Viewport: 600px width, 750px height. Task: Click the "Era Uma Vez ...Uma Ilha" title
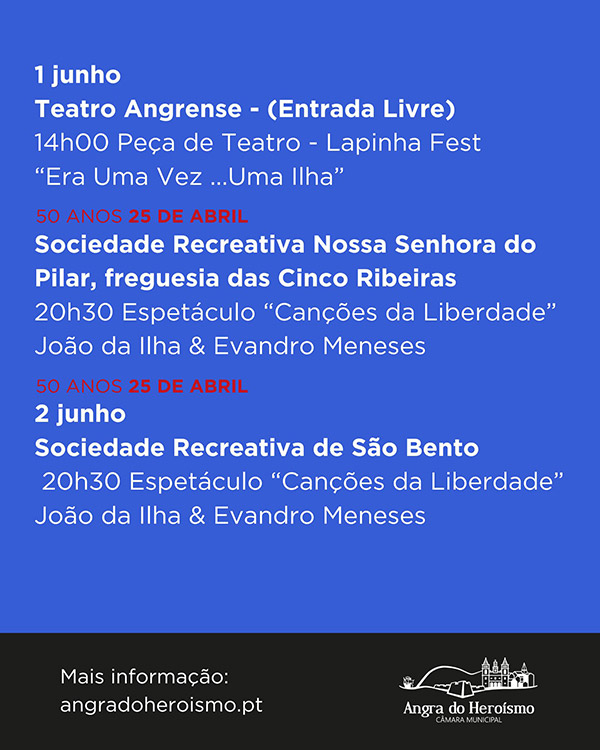pyautogui.click(x=189, y=176)
